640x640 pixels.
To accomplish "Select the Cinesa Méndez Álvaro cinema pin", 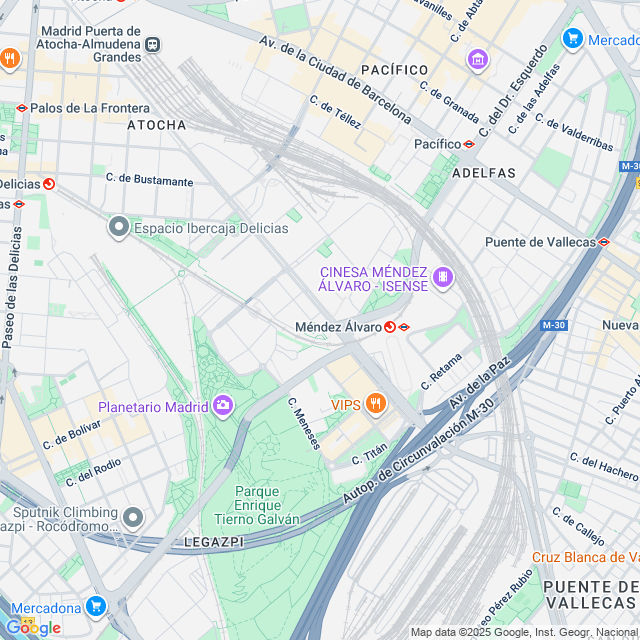I will point(443,278).
